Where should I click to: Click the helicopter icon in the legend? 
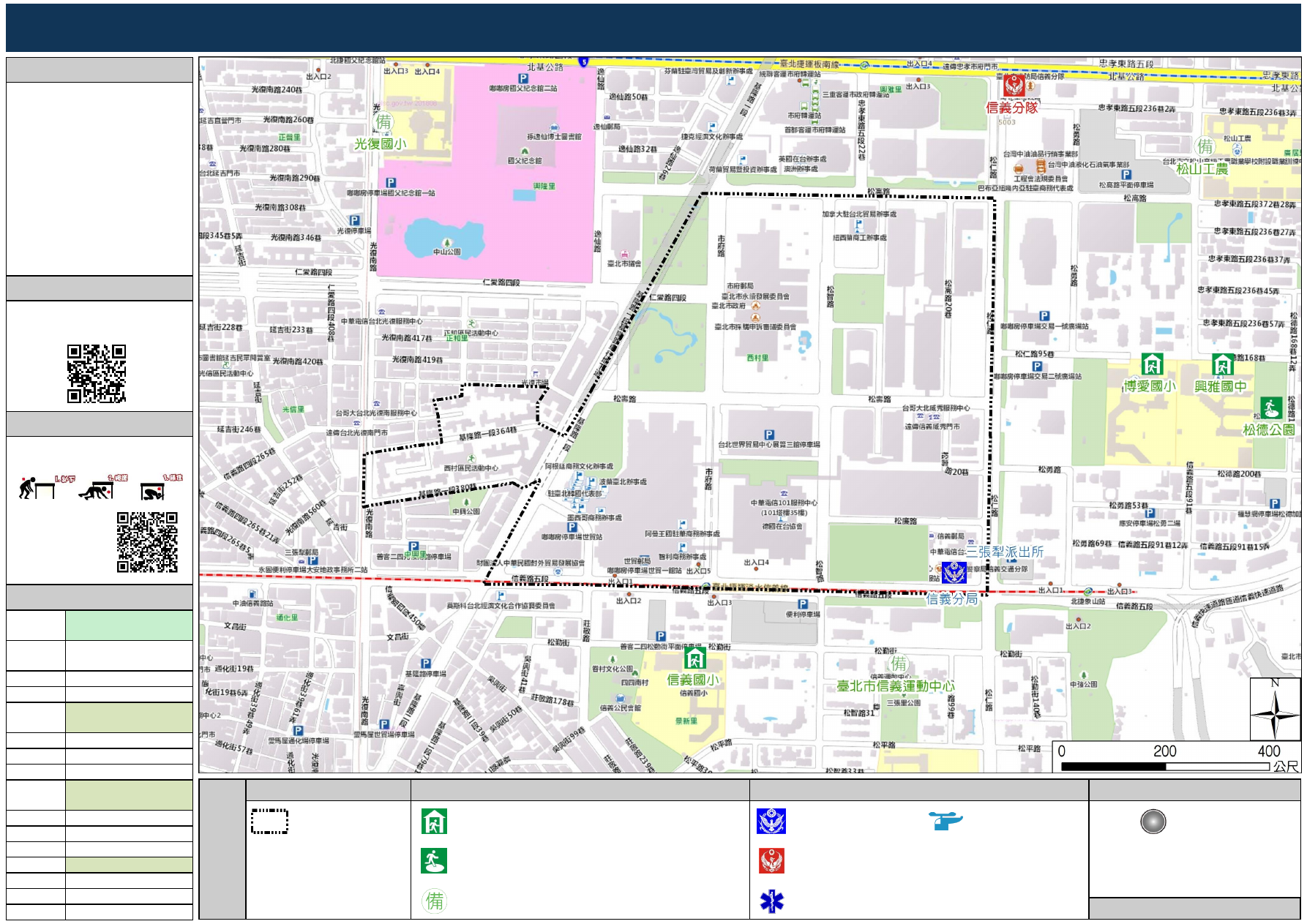pos(945,820)
